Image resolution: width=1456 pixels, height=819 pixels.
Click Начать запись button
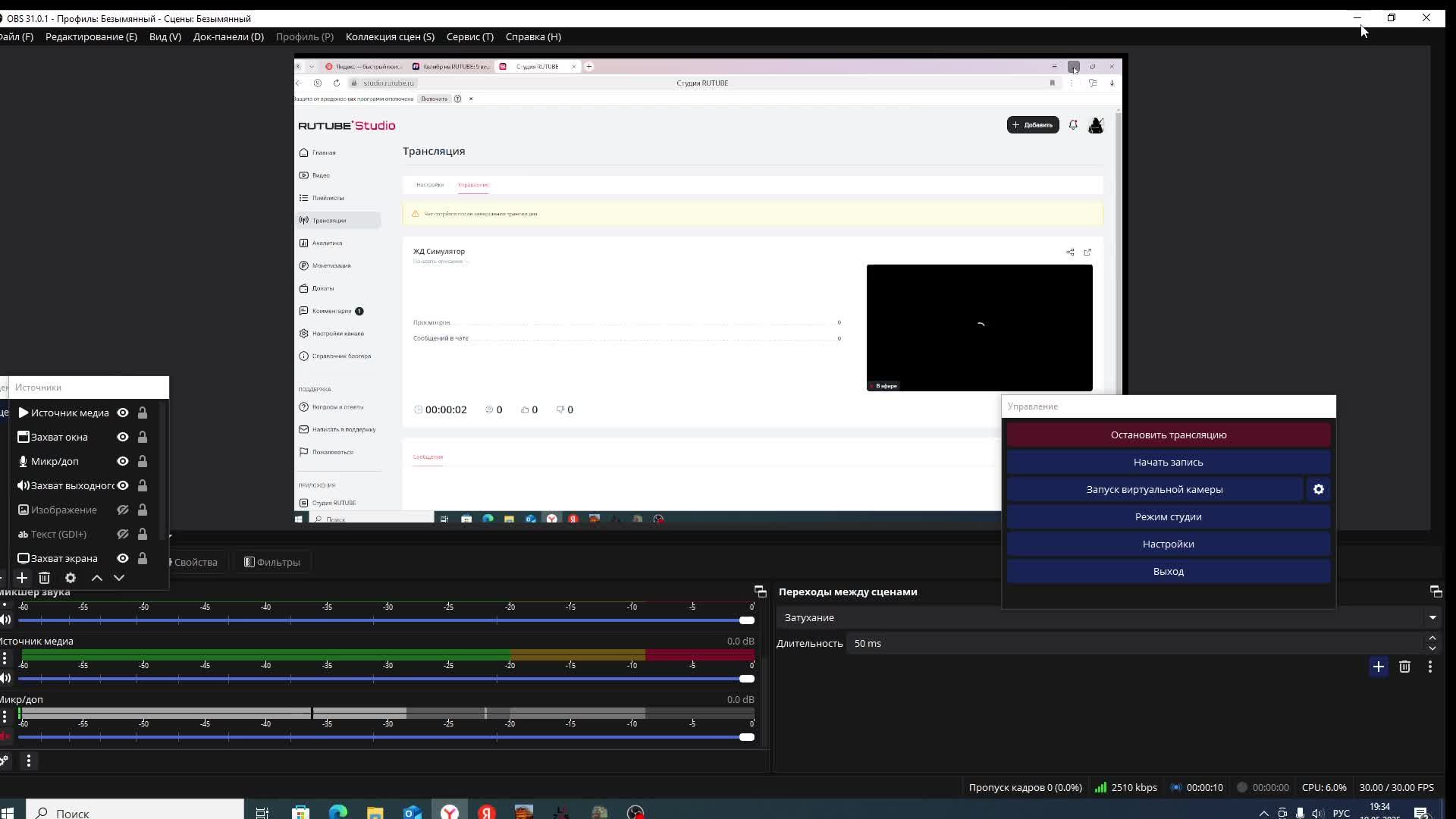pyautogui.click(x=1169, y=462)
